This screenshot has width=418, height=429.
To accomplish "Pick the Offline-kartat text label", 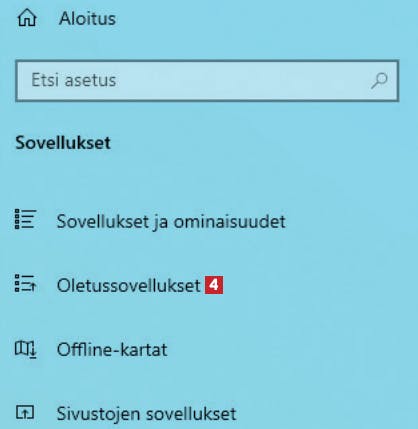I will click(x=112, y=349).
